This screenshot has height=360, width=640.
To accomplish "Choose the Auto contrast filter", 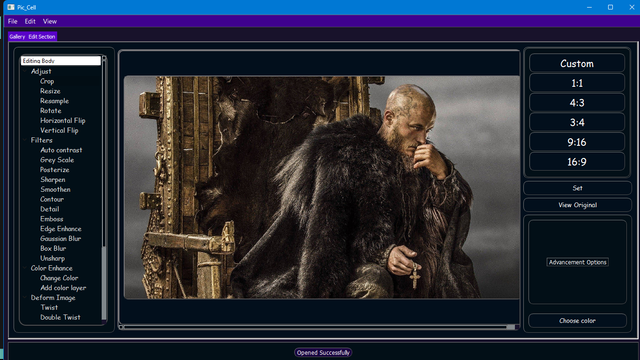I will pos(61,150).
